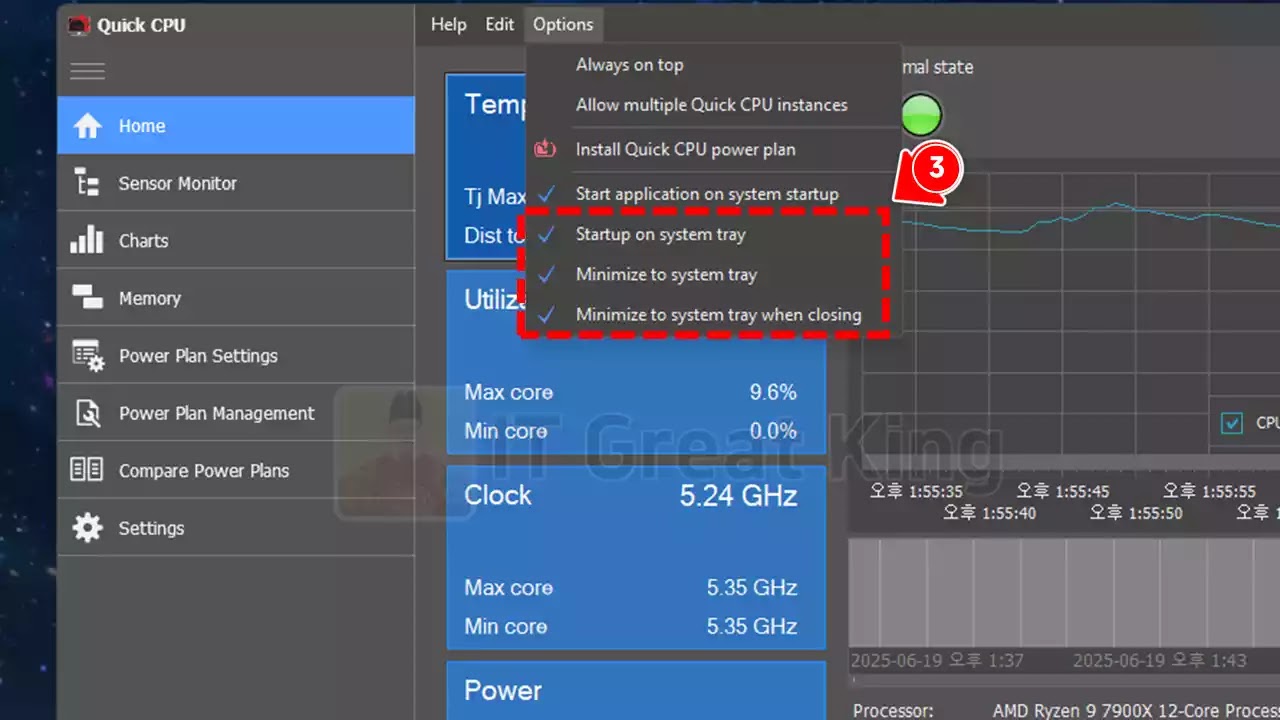Click the Charts bar graph icon

[87, 240]
